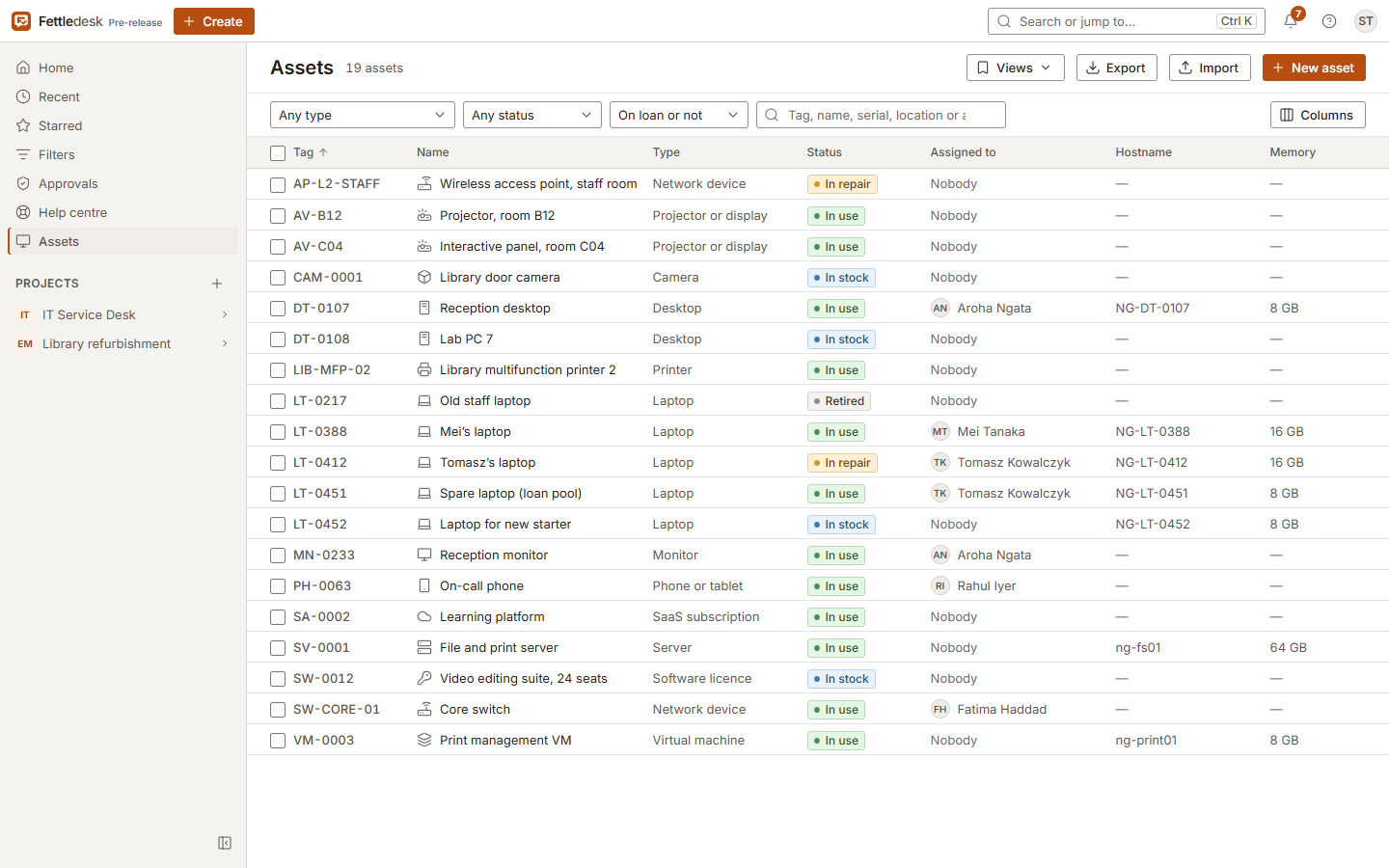This screenshot has width=1389, height=868.
Task: Open the Views dropdown
Action: (1016, 68)
